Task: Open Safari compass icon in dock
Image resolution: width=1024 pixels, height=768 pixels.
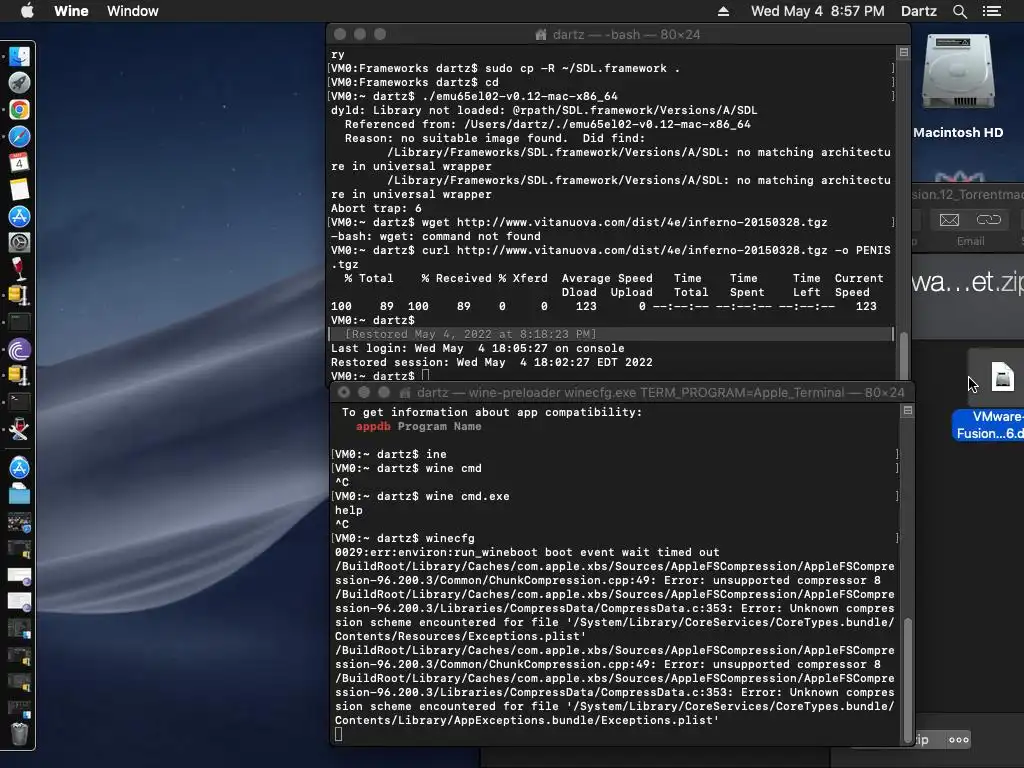Action: click(x=19, y=136)
